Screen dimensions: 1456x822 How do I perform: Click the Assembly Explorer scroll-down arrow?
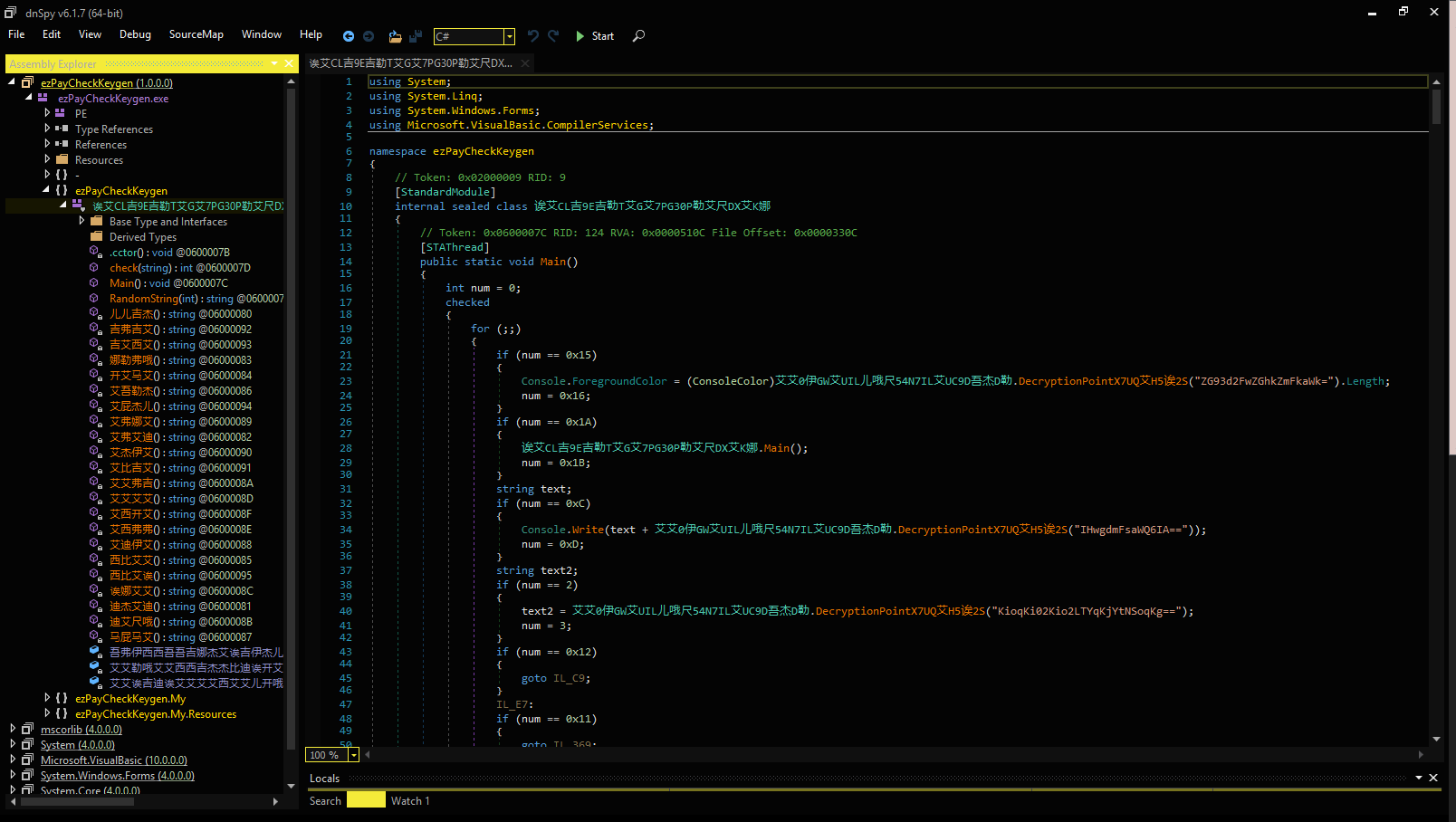coord(291,786)
